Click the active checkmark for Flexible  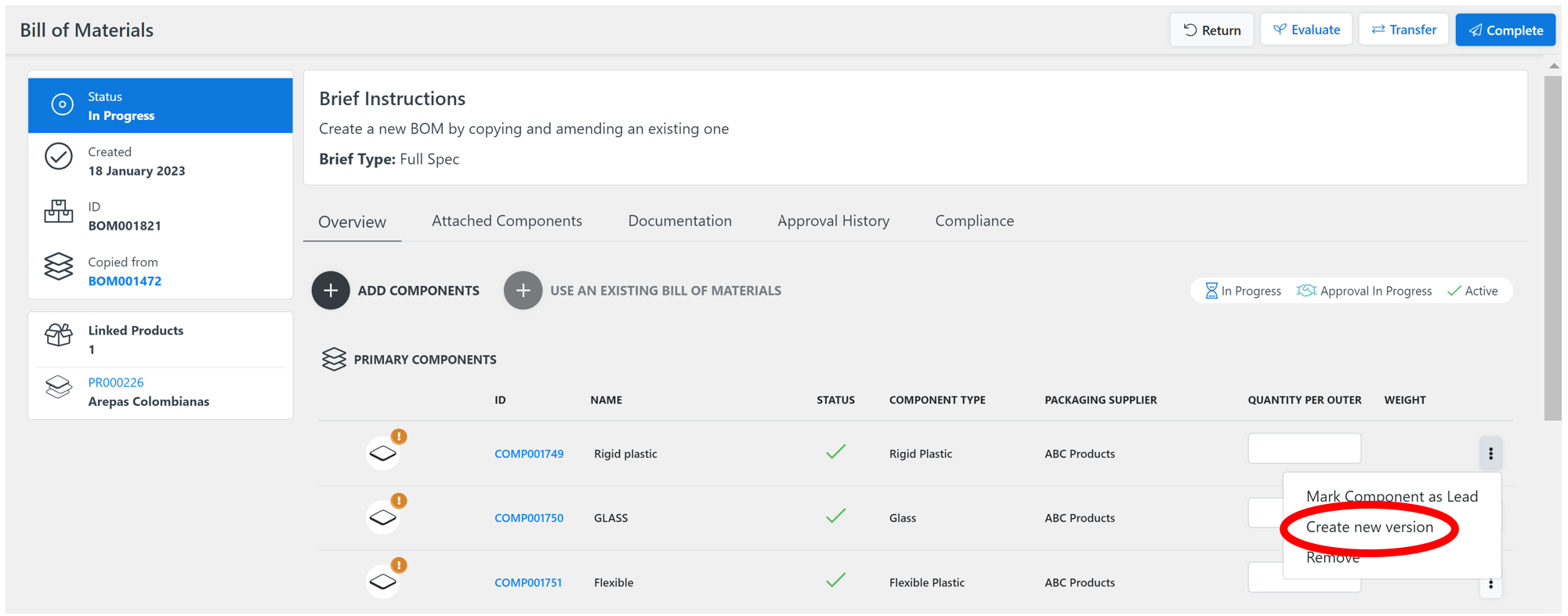click(x=836, y=580)
